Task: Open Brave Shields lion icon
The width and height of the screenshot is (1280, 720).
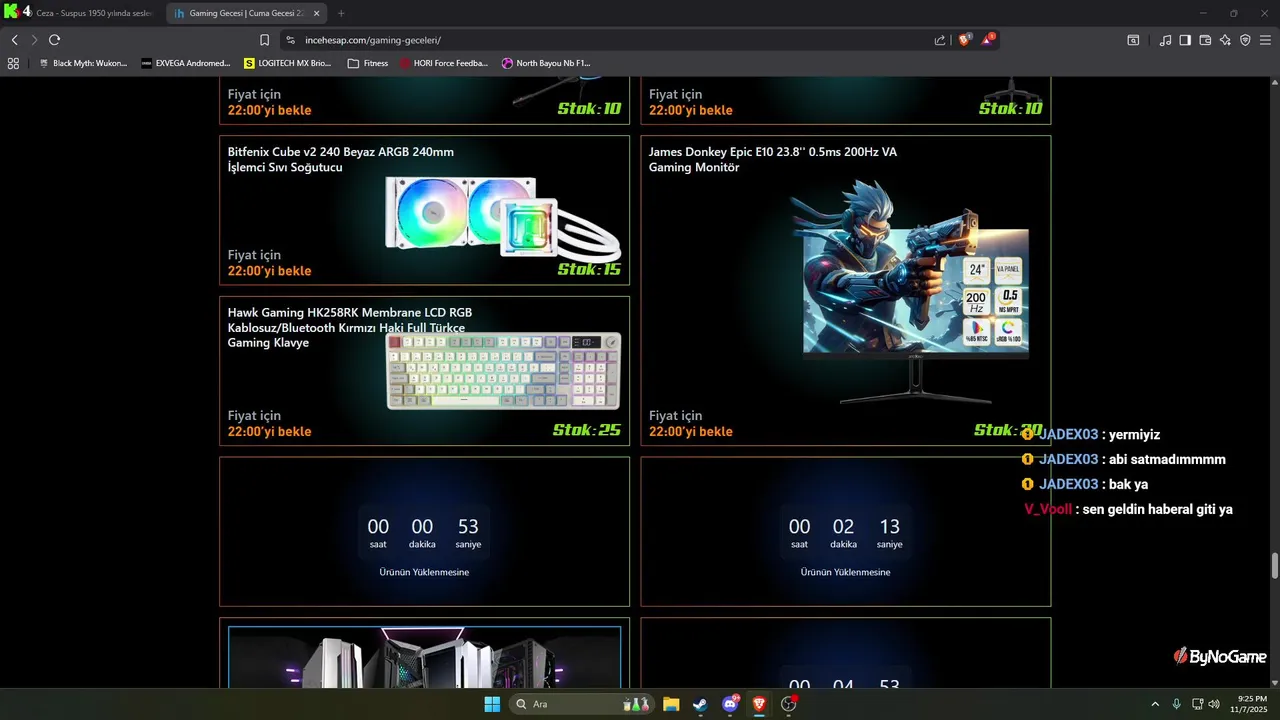Action: pos(964,40)
